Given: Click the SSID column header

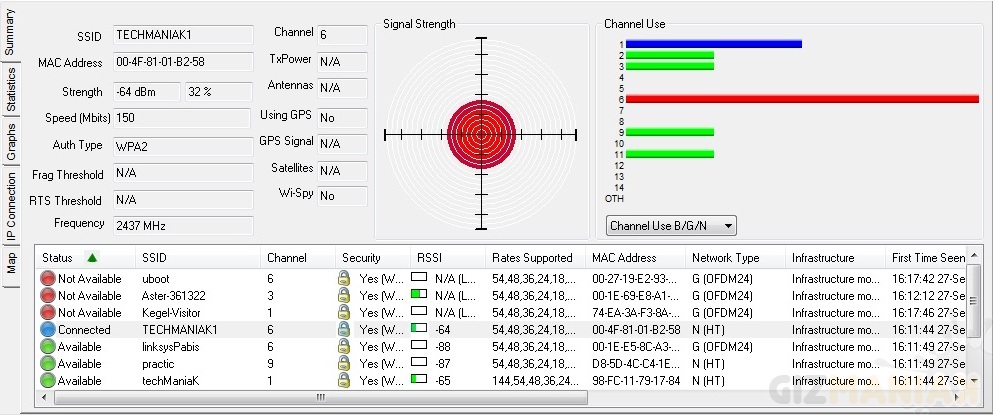Looking at the screenshot, I should (x=155, y=258).
